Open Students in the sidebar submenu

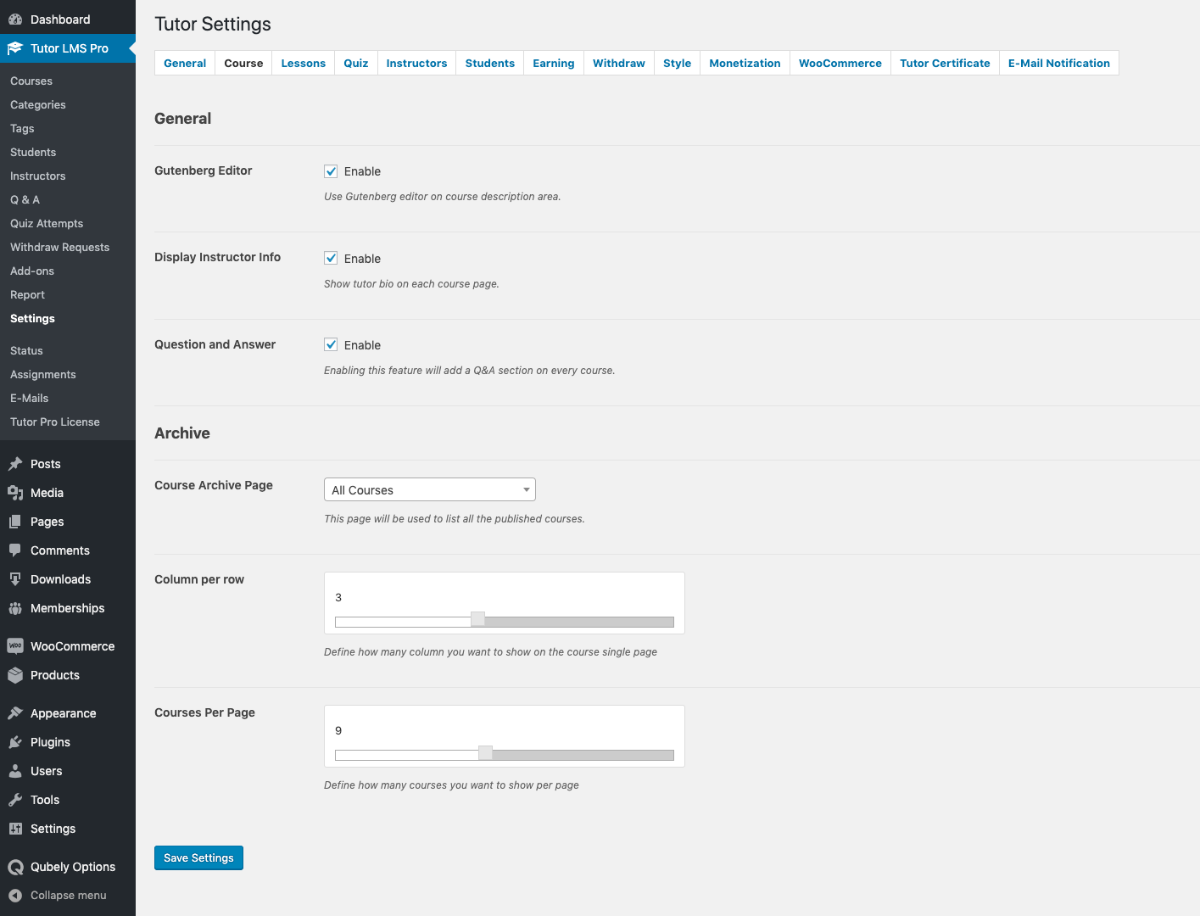(33, 152)
